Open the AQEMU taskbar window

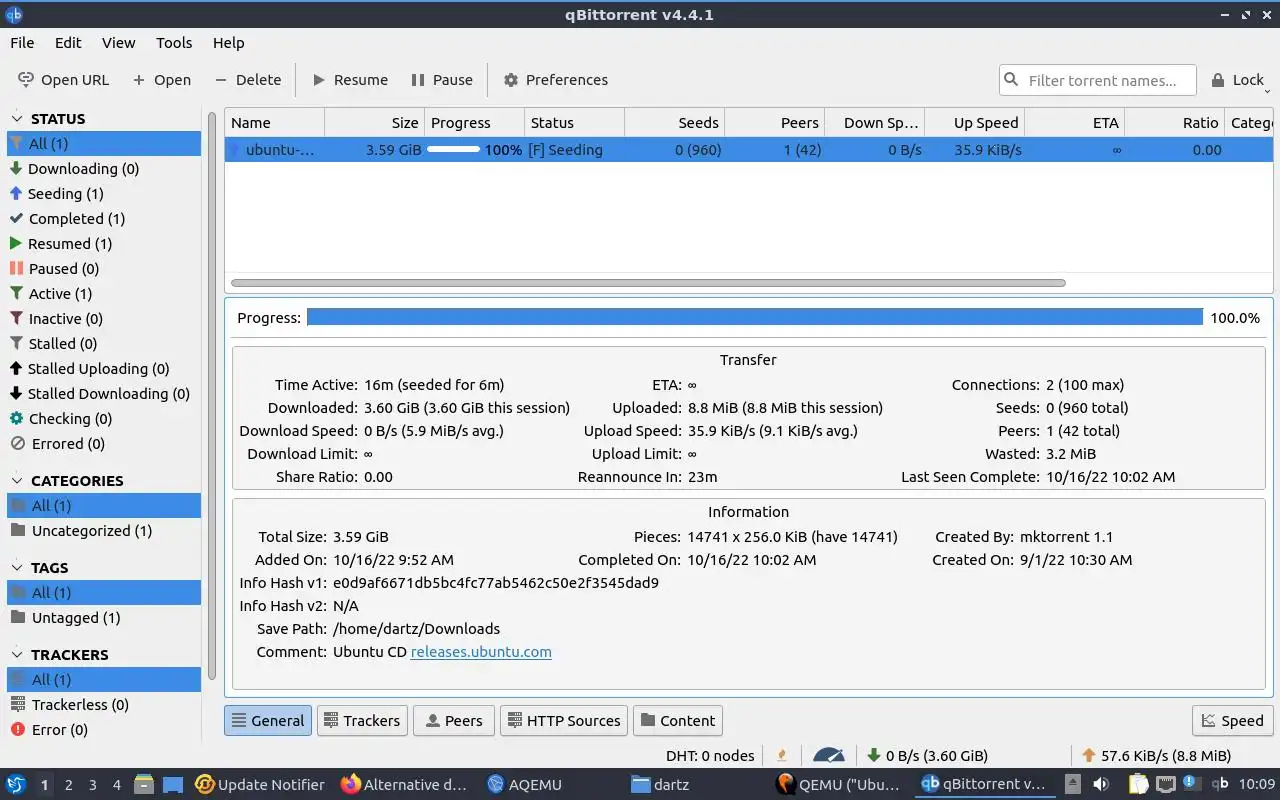(x=524, y=785)
